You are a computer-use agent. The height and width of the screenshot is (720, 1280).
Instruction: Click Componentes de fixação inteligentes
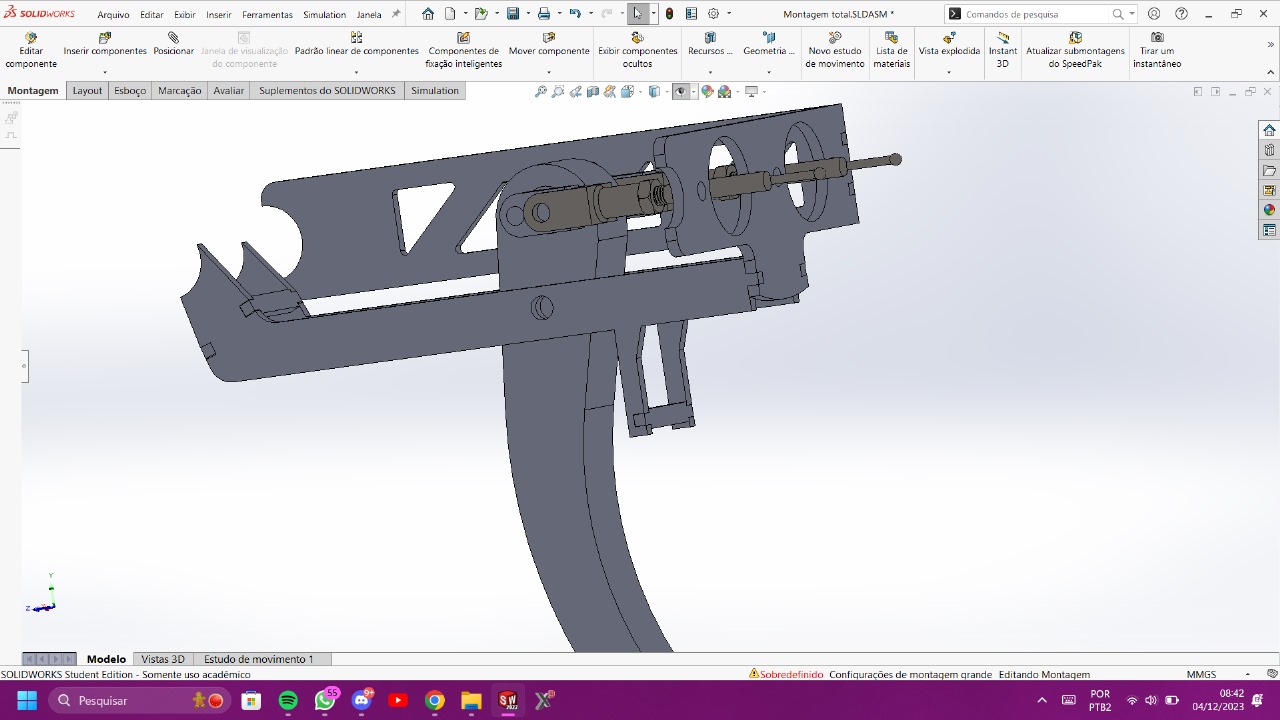pyautogui.click(x=463, y=50)
